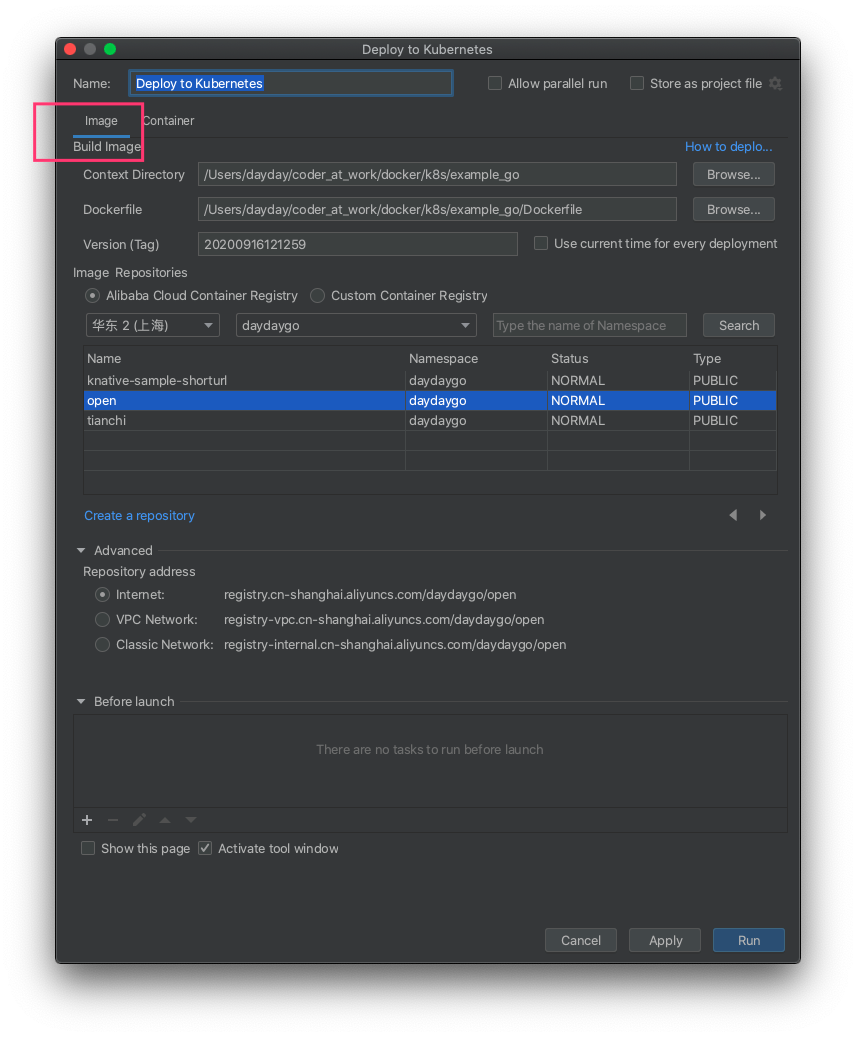Enable Allow parallel run checkbox
The image size is (856, 1037).
495,83
